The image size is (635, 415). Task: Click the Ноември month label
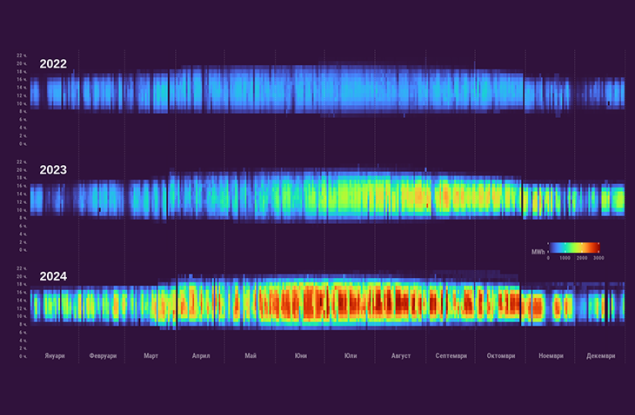pyautogui.click(x=551, y=355)
